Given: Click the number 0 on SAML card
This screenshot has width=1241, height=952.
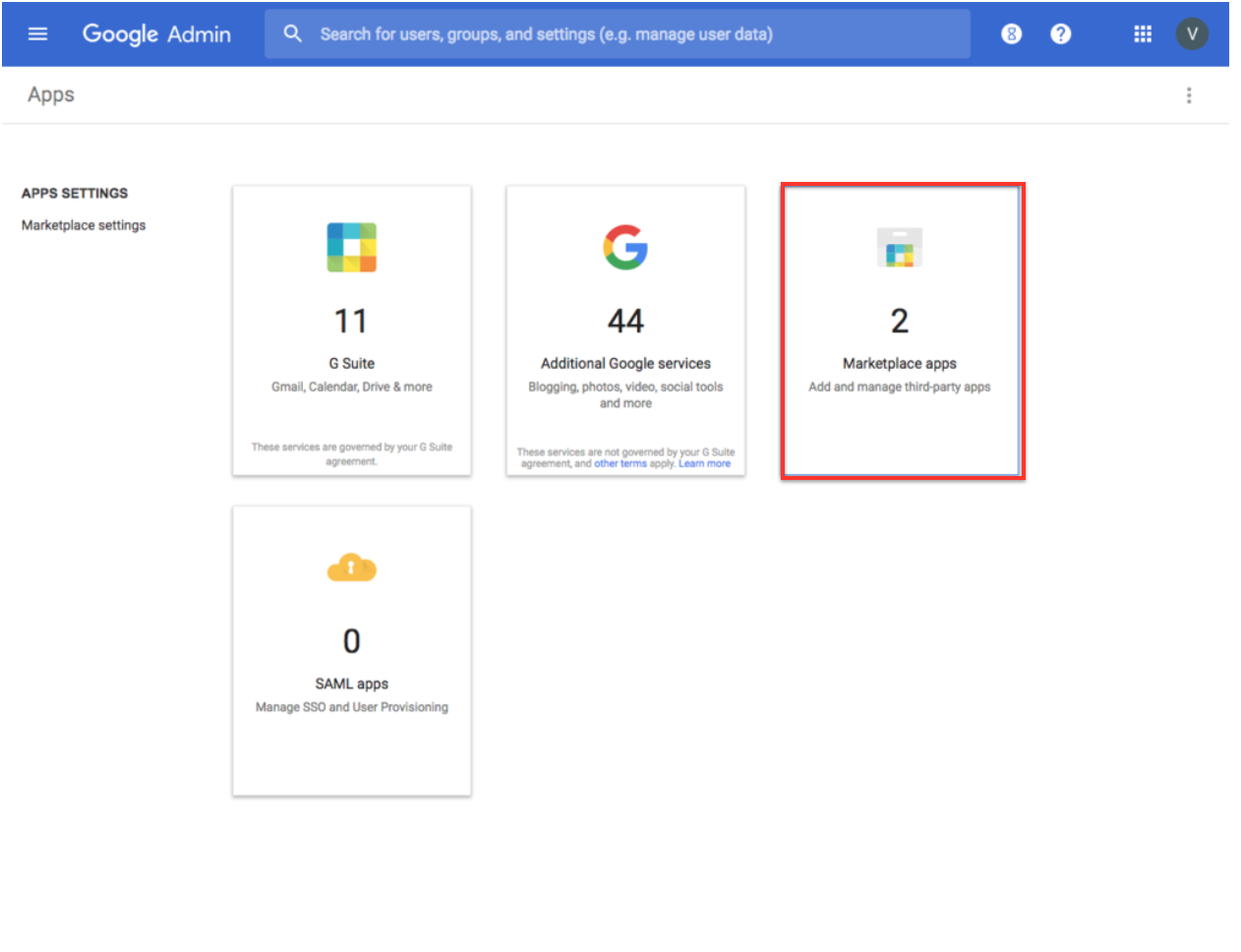Looking at the screenshot, I should (352, 641).
